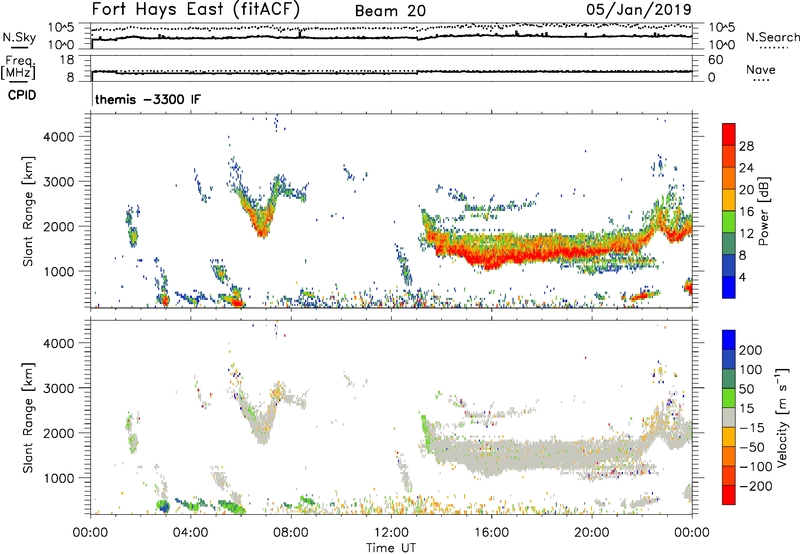Click the 'themis -3300 IF' text
This screenshot has width=800, height=554.
[148, 99]
